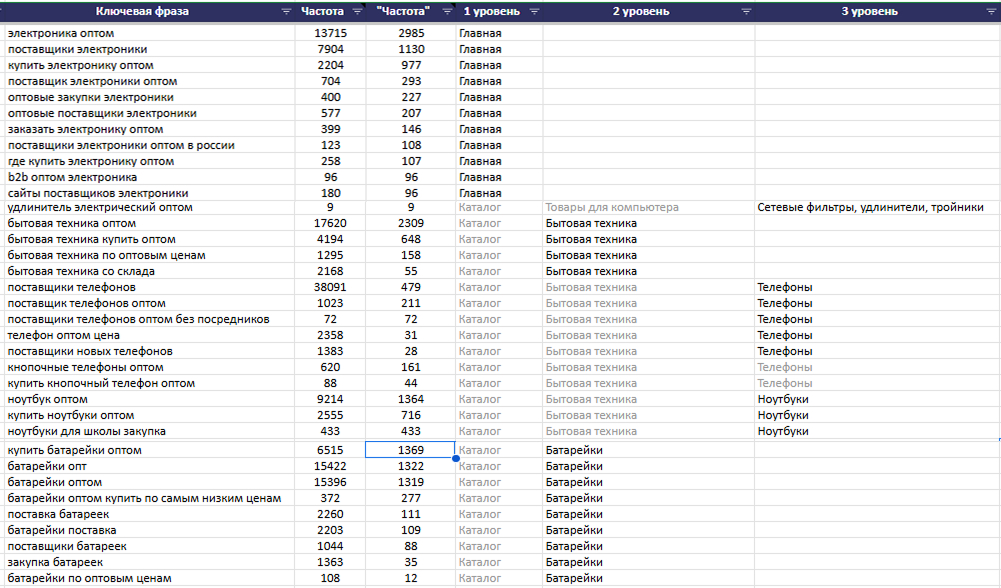Viewport: 1001px width, 588px height.
Task: Expand the 3 уровень column filter
Action: coord(989,12)
